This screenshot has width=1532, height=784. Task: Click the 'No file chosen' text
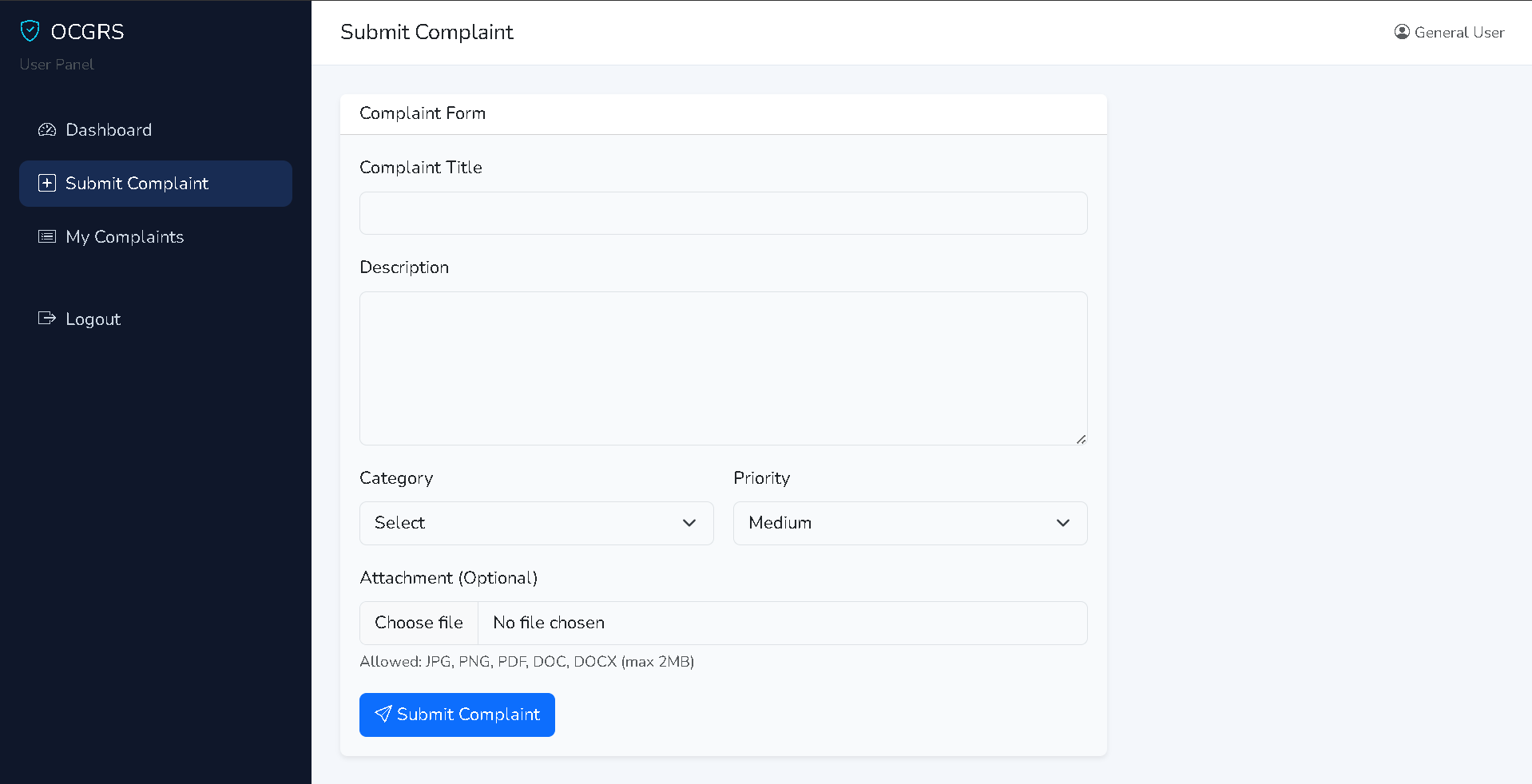point(549,623)
